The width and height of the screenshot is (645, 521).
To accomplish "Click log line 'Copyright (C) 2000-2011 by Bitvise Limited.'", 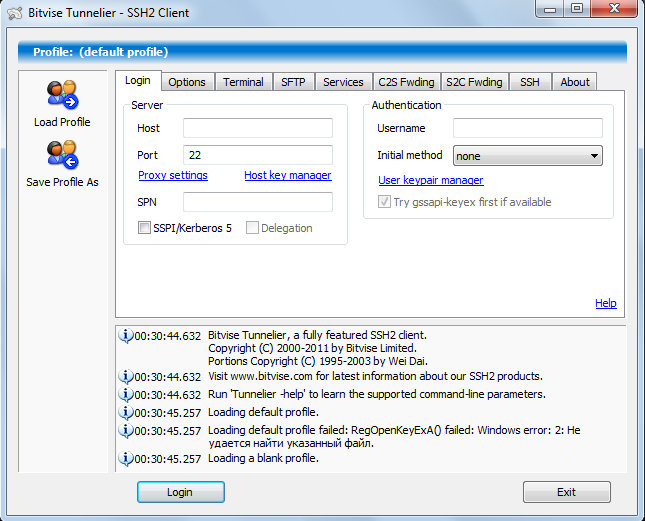I will click(312, 348).
